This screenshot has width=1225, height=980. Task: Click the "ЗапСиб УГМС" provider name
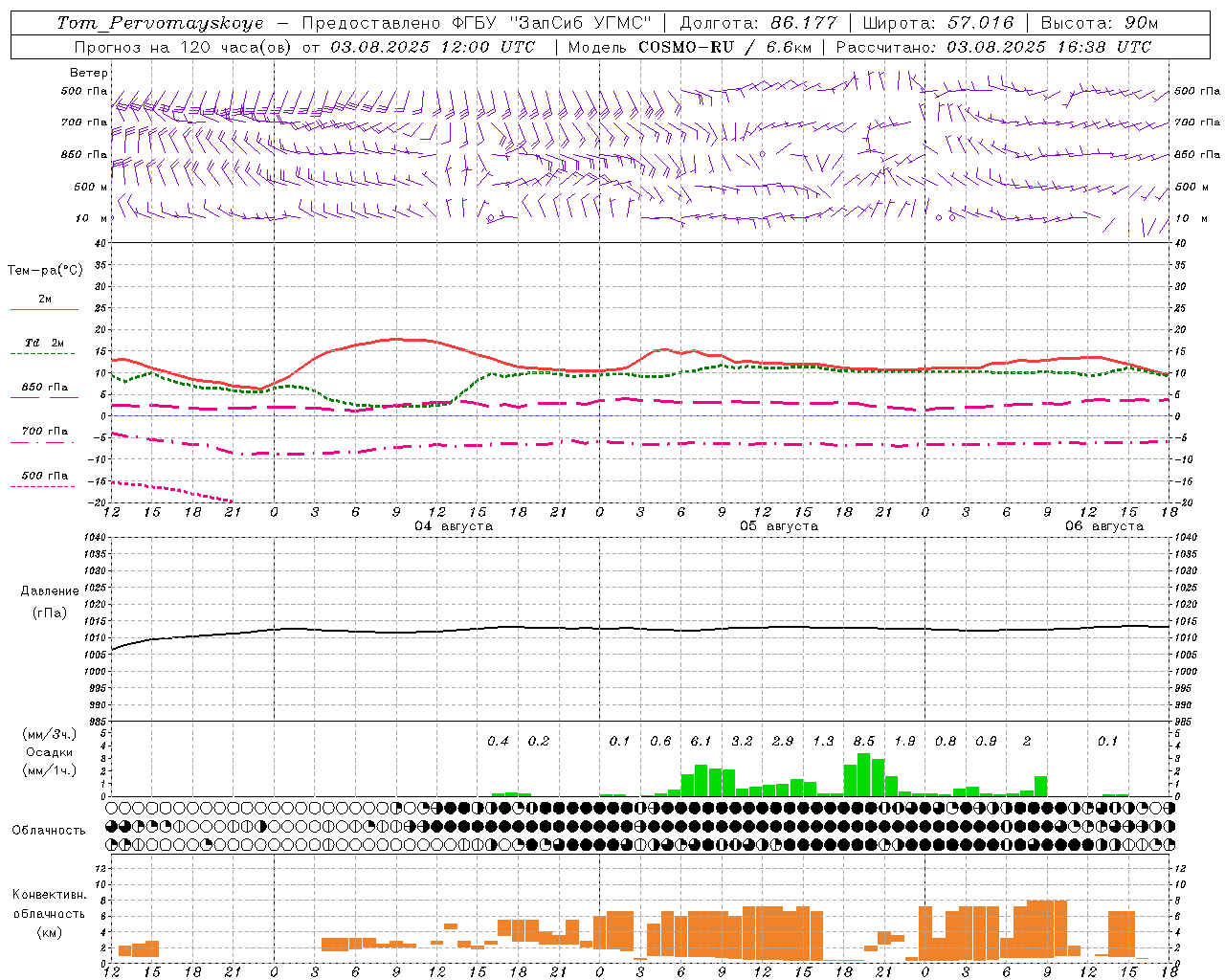pyautogui.click(x=583, y=23)
